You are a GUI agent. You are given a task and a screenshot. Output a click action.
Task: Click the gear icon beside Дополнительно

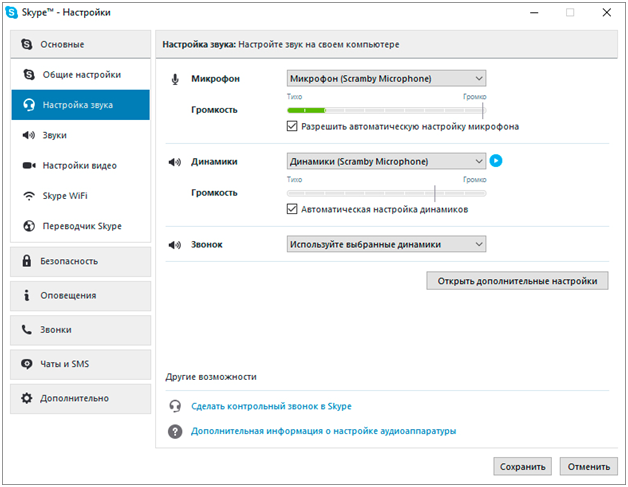[26, 398]
